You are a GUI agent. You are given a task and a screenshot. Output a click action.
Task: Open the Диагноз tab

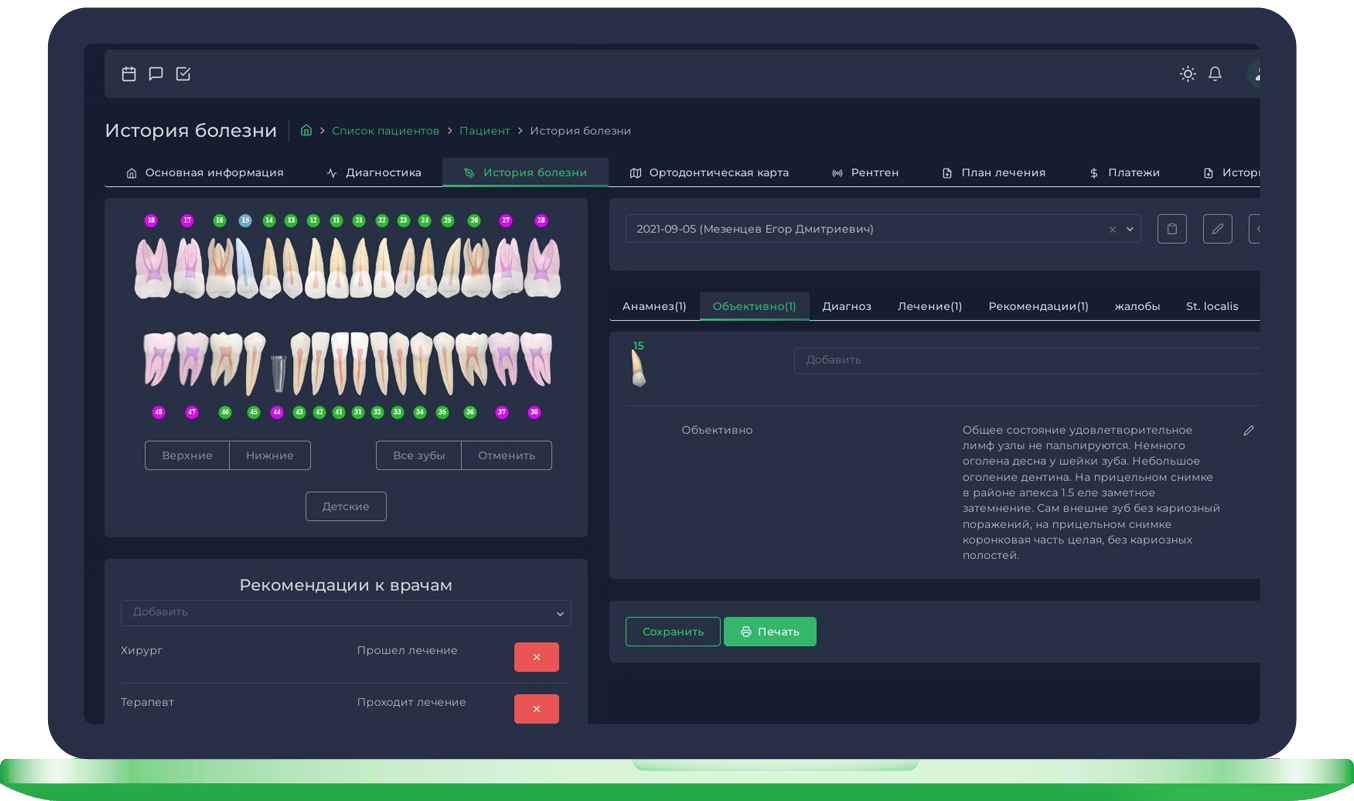tap(847, 306)
